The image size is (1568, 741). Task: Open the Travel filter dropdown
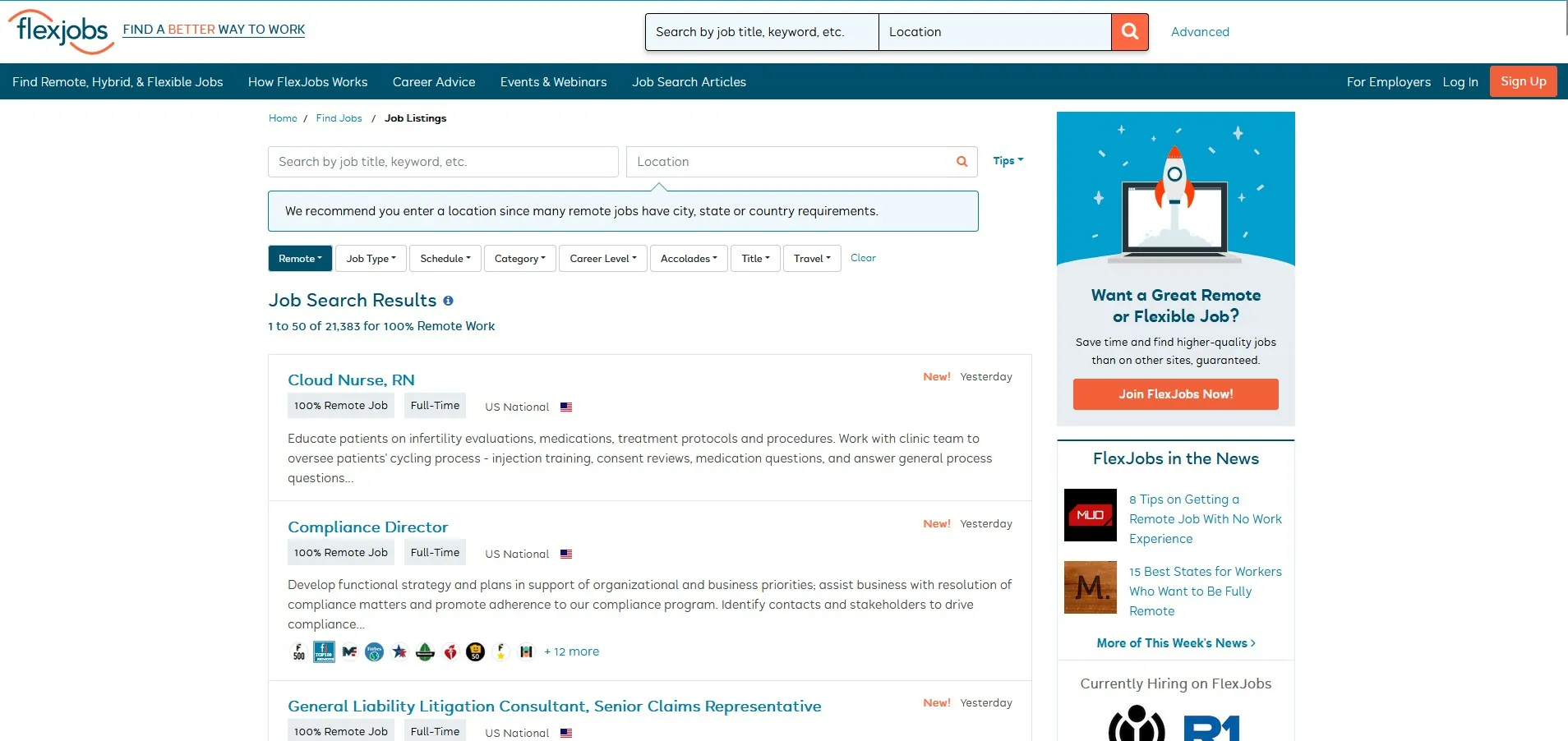(x=812, y=259)
